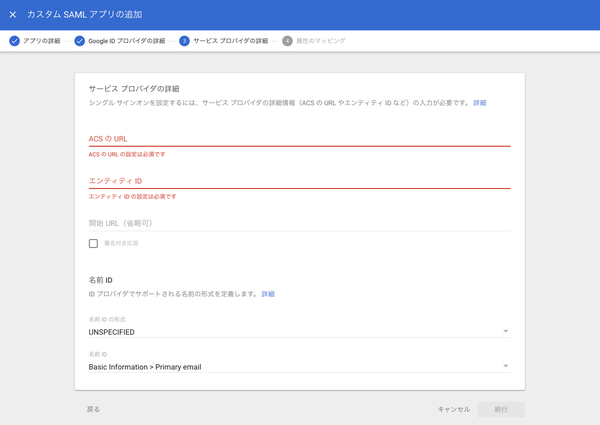This screenshot has height=425, width=600.
Task: Focus the ACS の URL input field
Action: [x=300, y=139]
